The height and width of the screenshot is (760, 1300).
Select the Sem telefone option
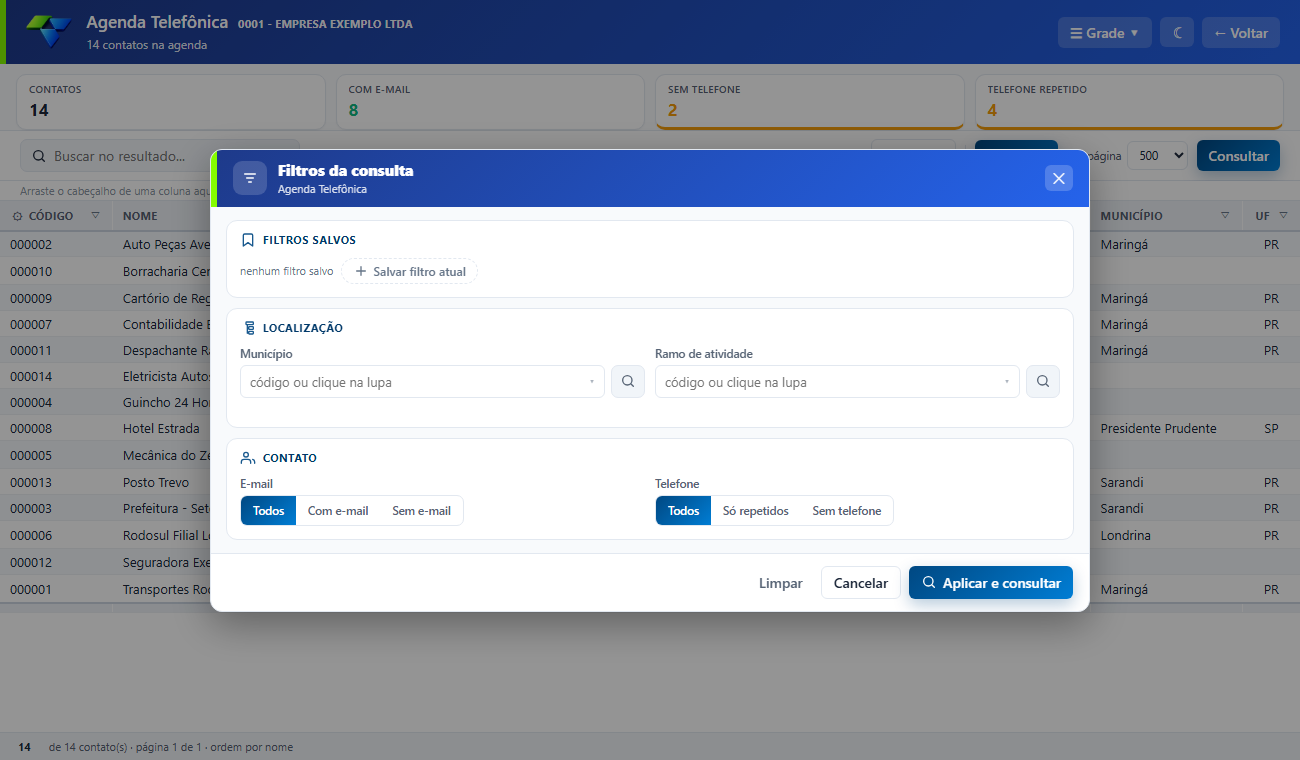pos(847,511)
